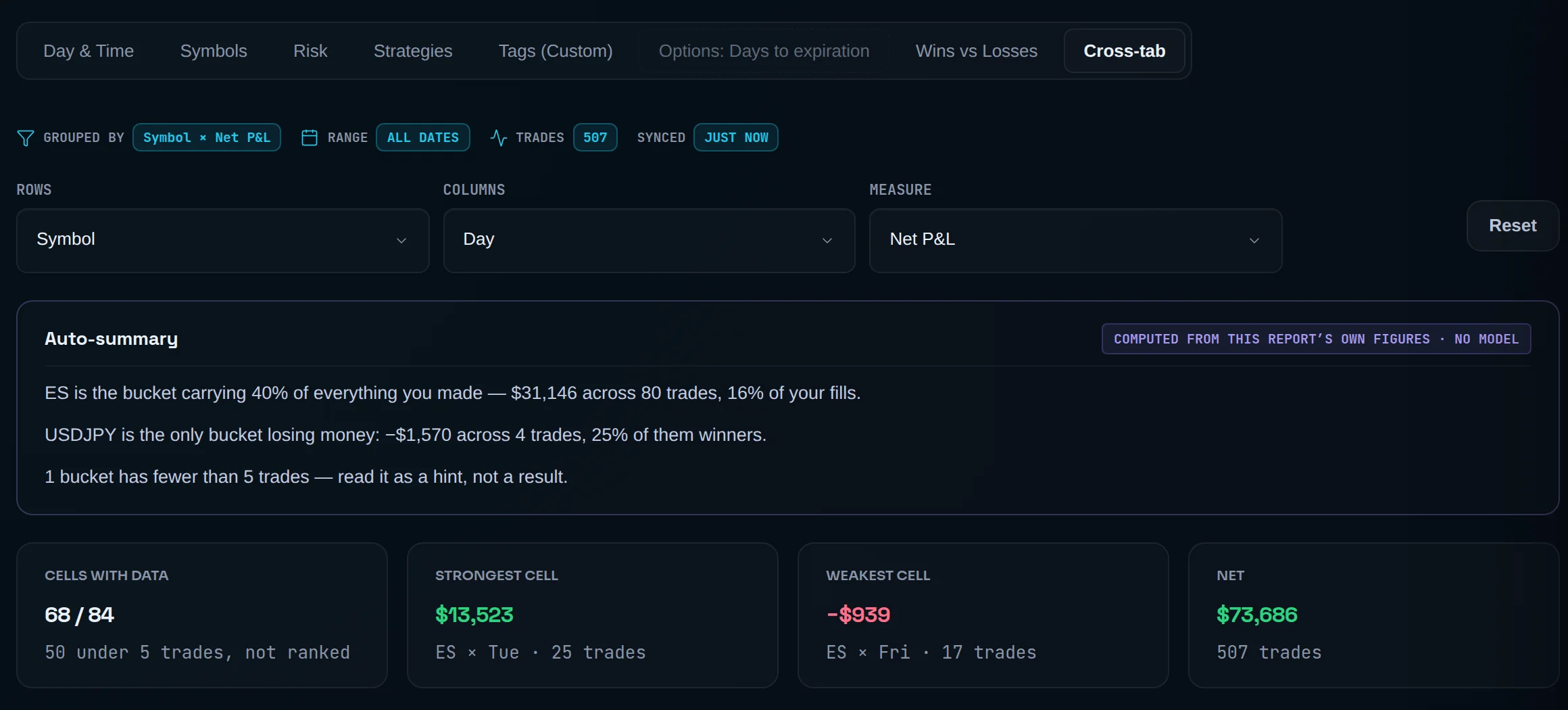Open the Measure dropdown showing Net P&L
Image resolution: width=1568 pixels, height=710 pixels.
tap(1075, 240)
